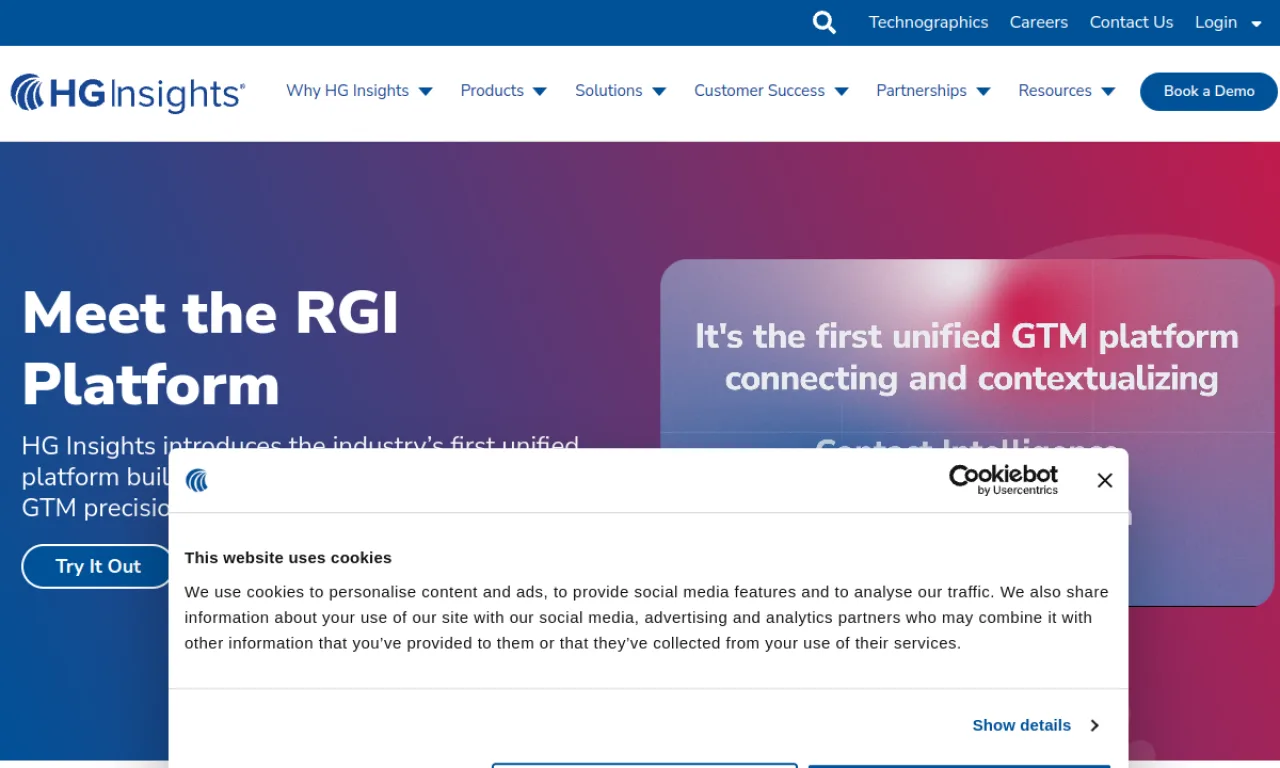The width and height of the screenshot is (1280, 768).
Task: Expand the Customer Success menu
Action: (771, 91)
